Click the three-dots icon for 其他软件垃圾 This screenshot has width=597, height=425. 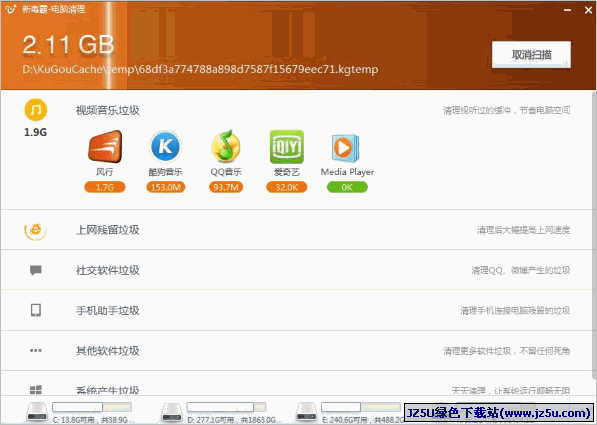coord(36,350)
